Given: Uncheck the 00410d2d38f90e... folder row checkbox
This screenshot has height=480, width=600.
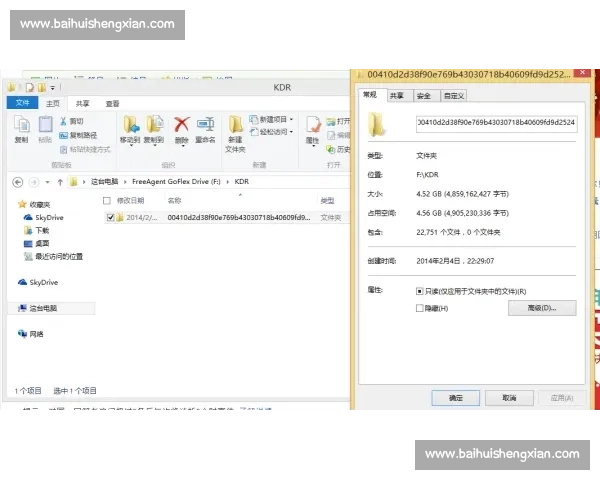Looking at the screenshot, I should 111,217.
